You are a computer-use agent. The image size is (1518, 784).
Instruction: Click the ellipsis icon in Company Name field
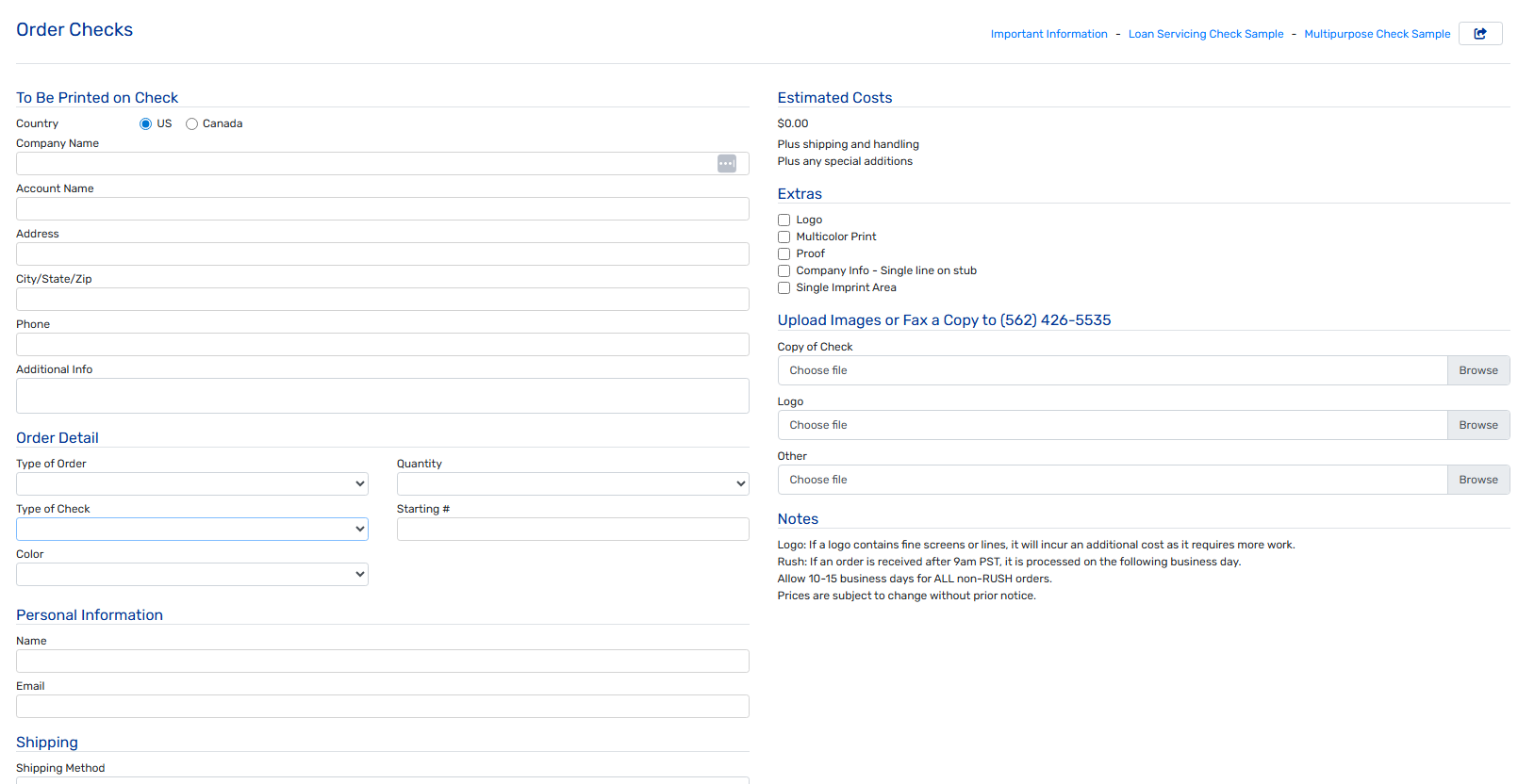[x=726, y=164]
